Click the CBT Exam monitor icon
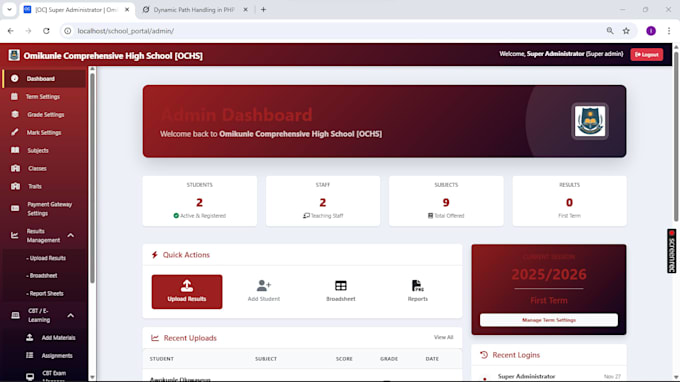680x382 pixels. point(30,376)
